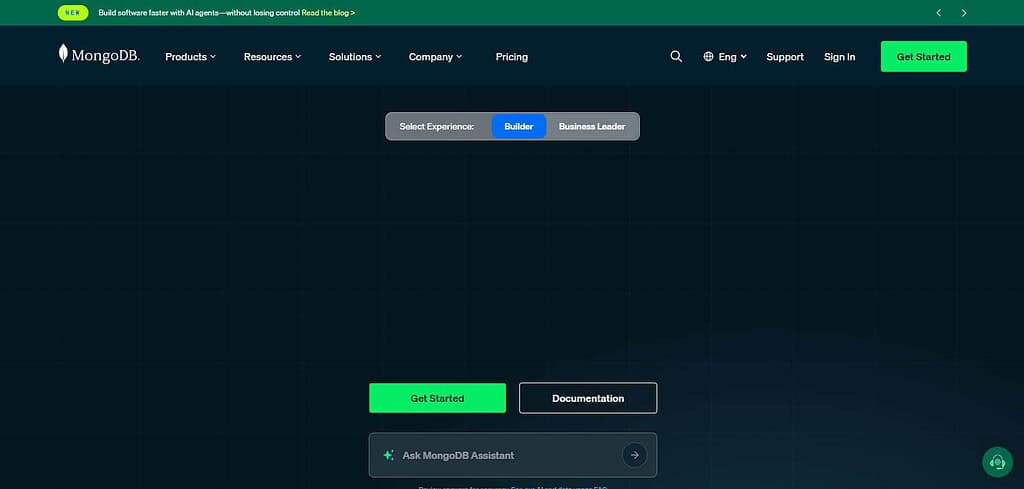Viewport: 1024px width, 489px height.
Task: Select the Business Leader experience
Action: pyautogui.click(x=592, y=126)
